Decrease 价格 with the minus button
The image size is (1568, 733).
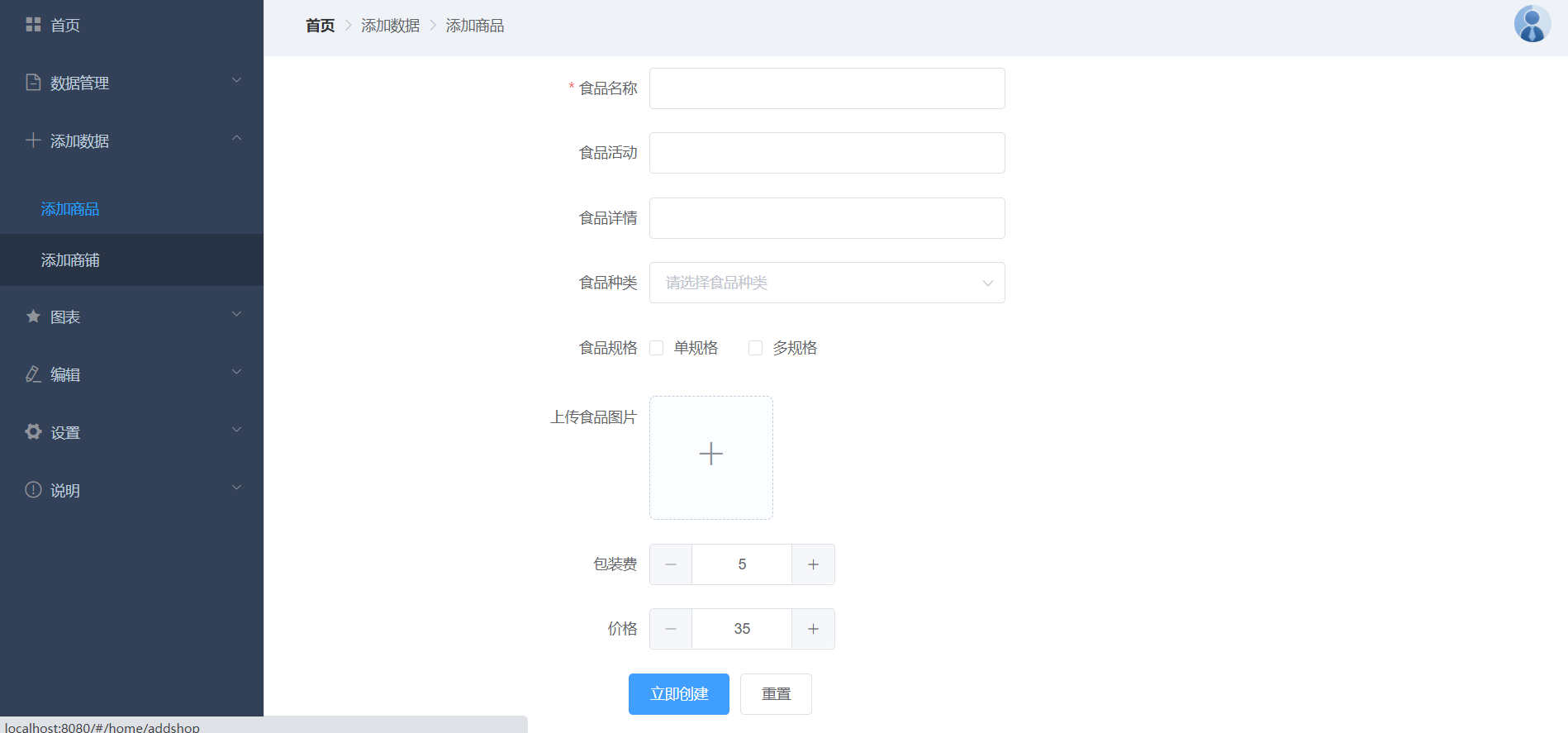pos(671,629)
